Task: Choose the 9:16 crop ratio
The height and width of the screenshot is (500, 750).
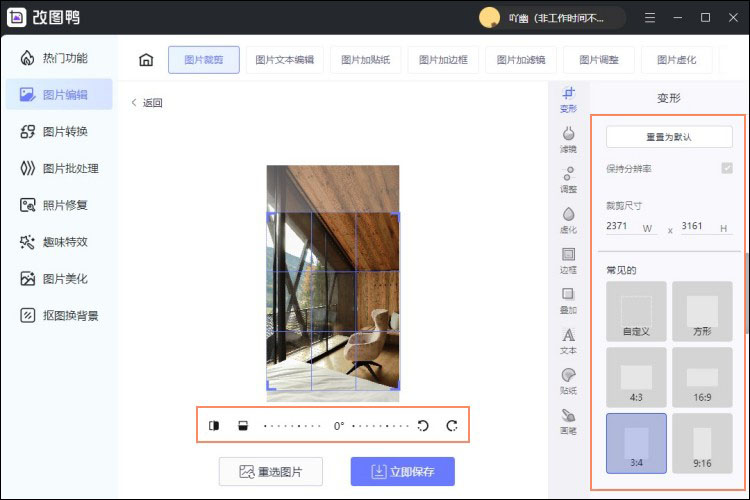Action: tap(702, 444)
